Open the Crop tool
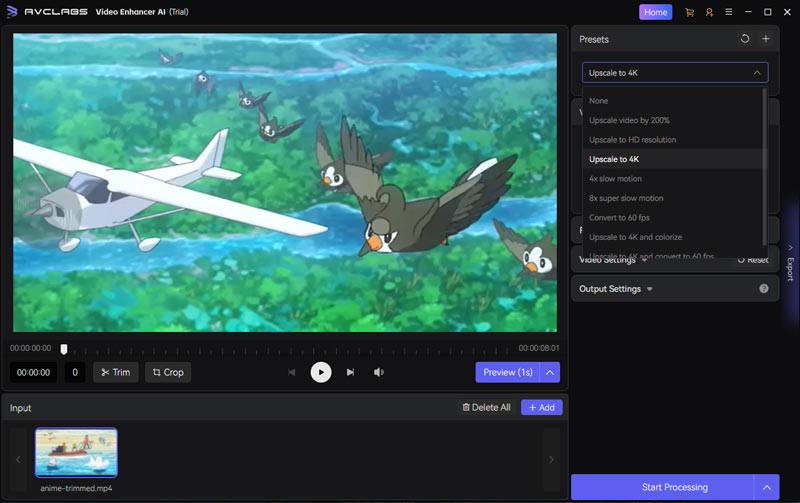This screenshot has width=800, height=503. coord(167,372)
